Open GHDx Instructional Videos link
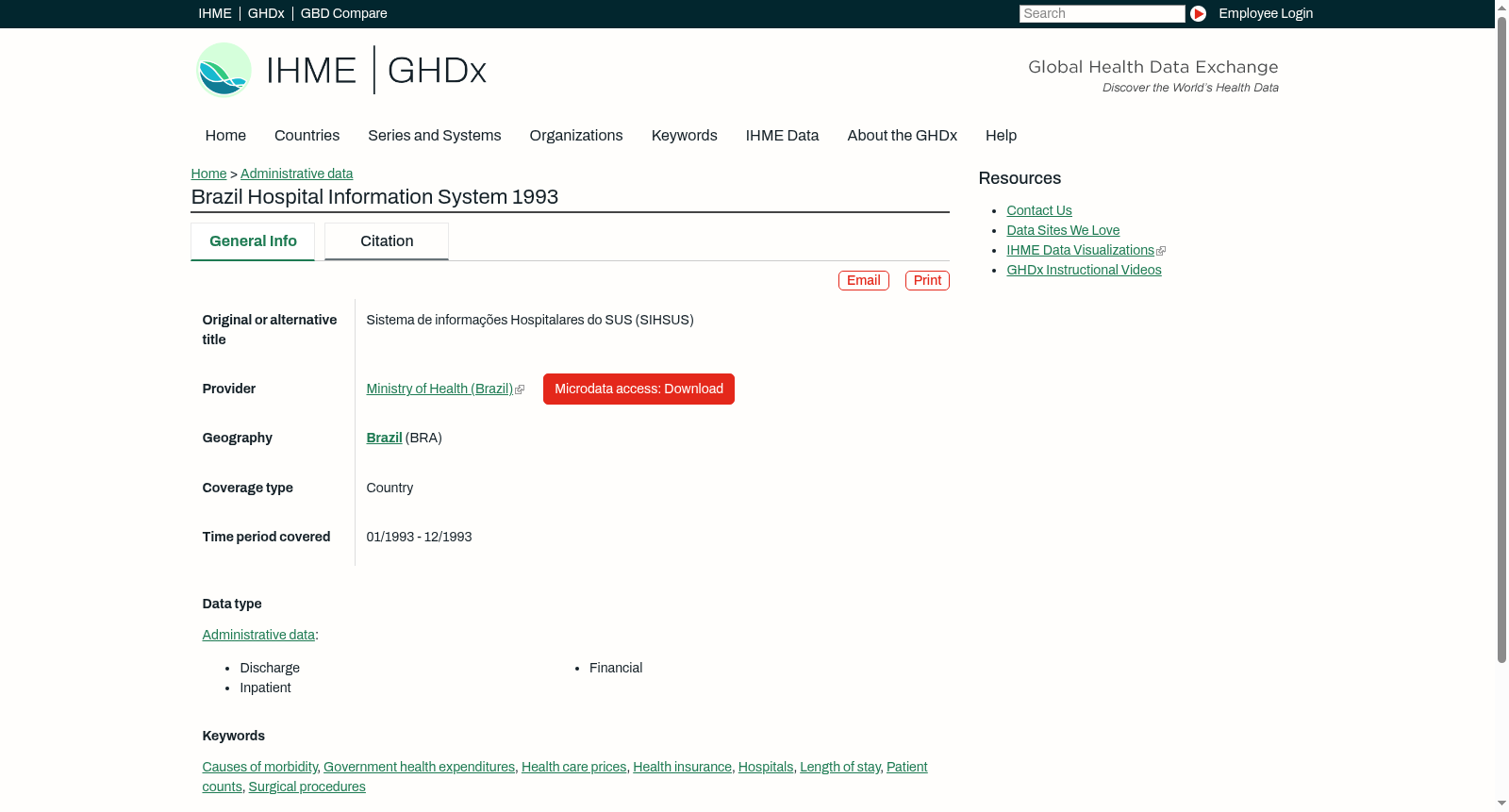Image resolution: width=1509 pixels, height=812 pixels. [1084, 270]
